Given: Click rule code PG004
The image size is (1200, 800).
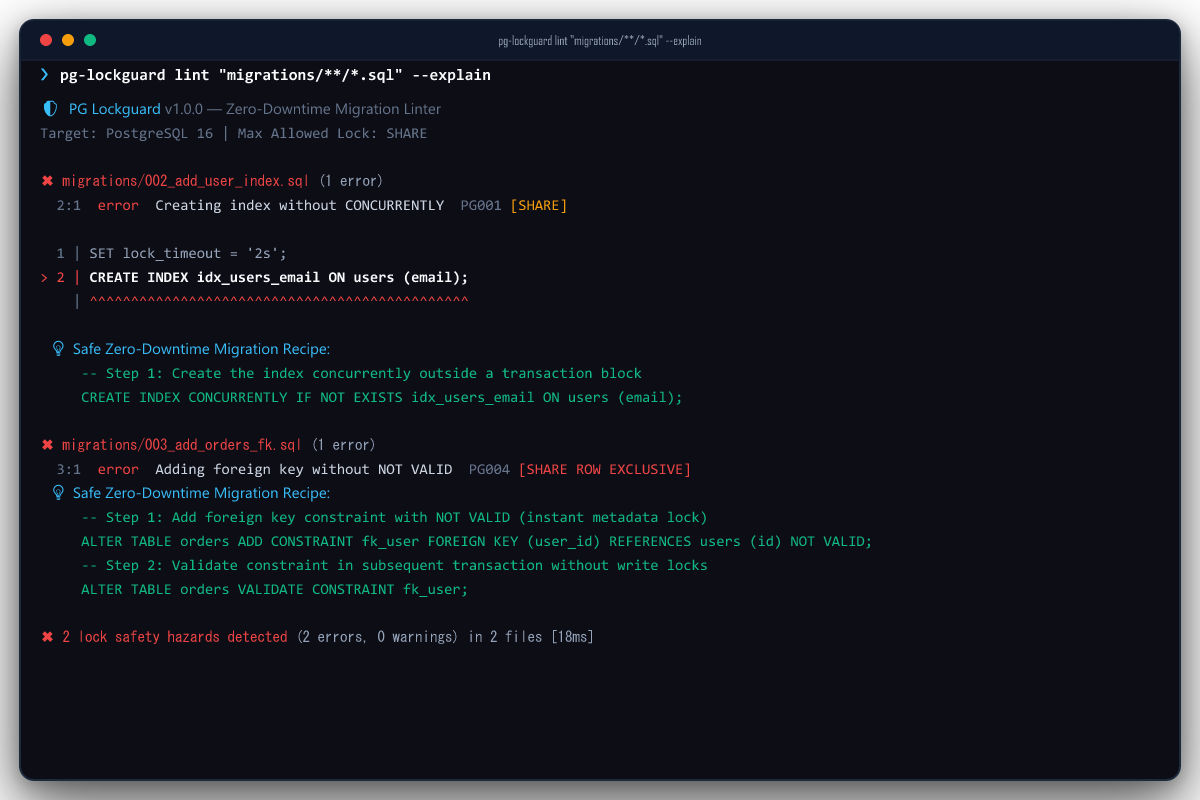Looking at the screenshot, I should tap(489, 469).
